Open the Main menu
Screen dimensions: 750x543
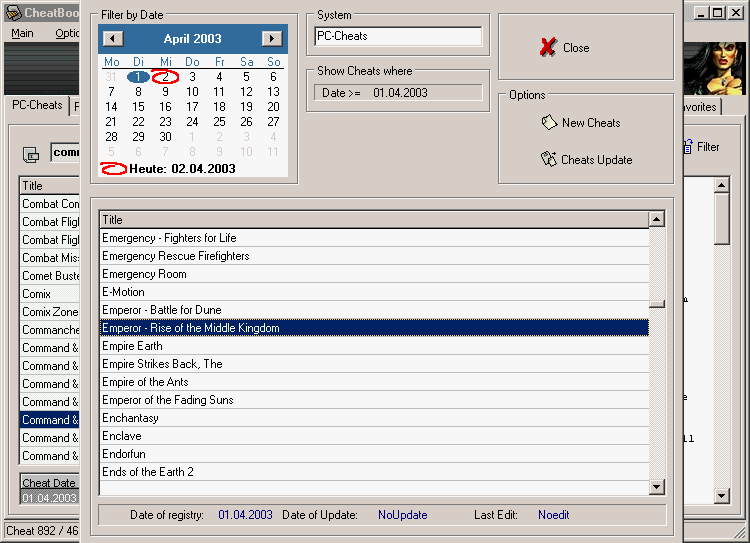(x=22, y=33)
